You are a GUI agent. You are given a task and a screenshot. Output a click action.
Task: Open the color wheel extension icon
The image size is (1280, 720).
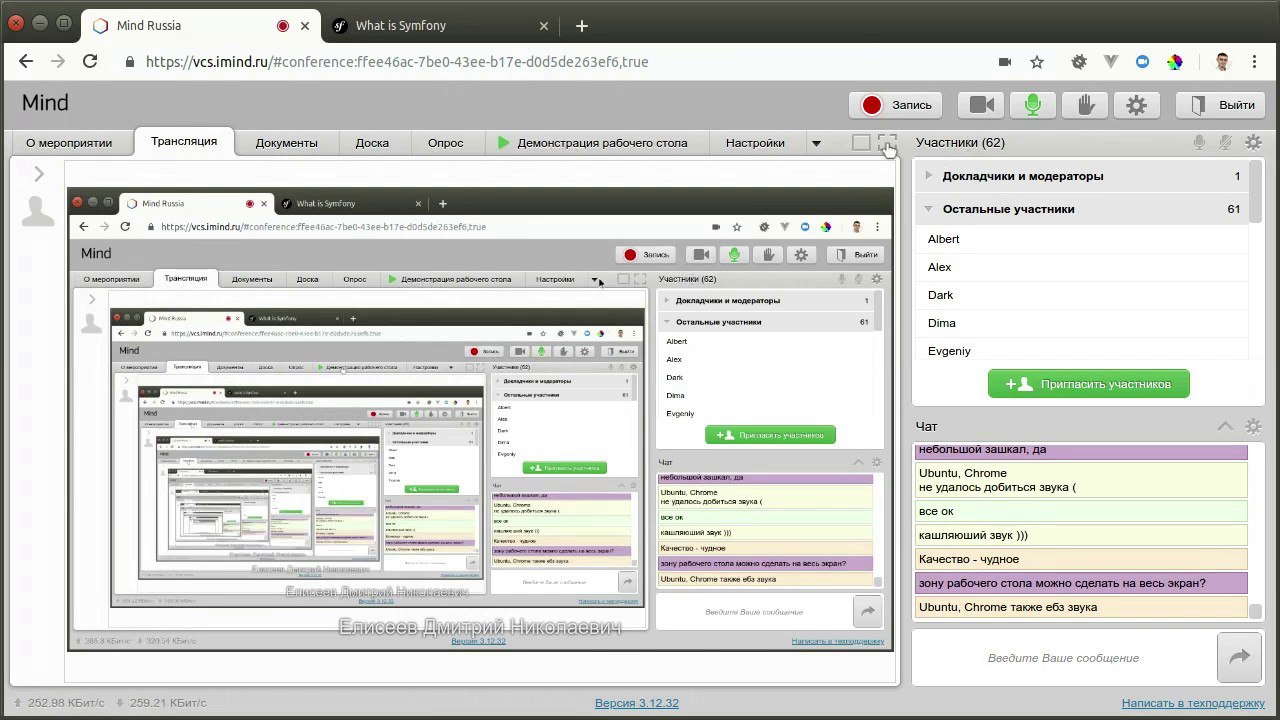click(1175, 62)
